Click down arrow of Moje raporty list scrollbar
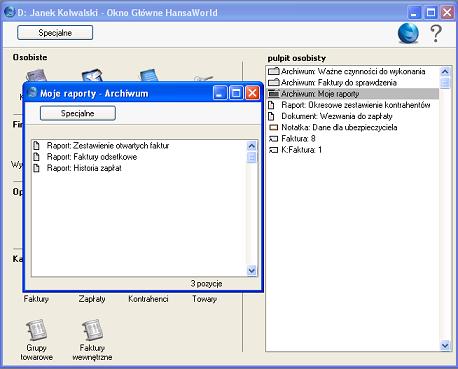 (x=252, y=271)
